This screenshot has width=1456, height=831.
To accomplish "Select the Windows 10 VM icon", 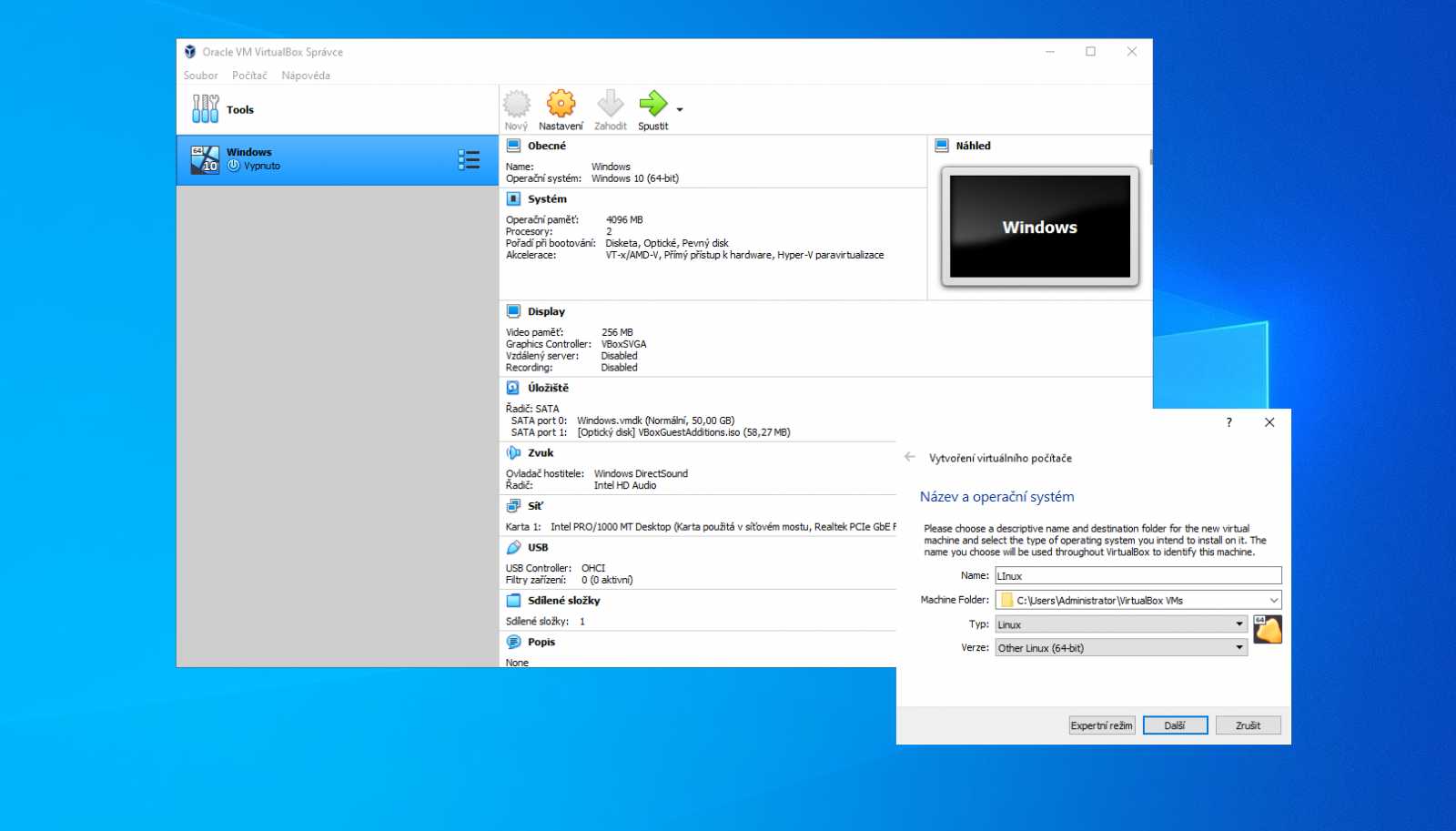I will click(x=205, y=159).
